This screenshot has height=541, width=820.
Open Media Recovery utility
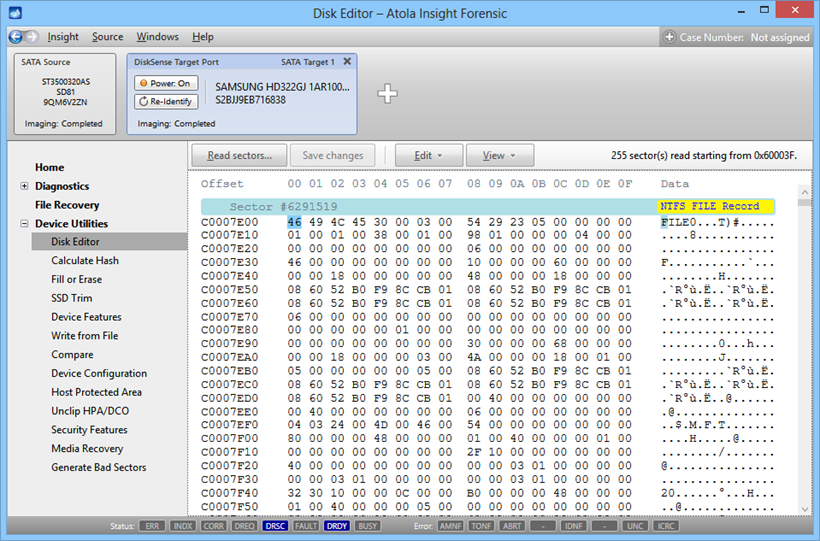pos(87,449)
